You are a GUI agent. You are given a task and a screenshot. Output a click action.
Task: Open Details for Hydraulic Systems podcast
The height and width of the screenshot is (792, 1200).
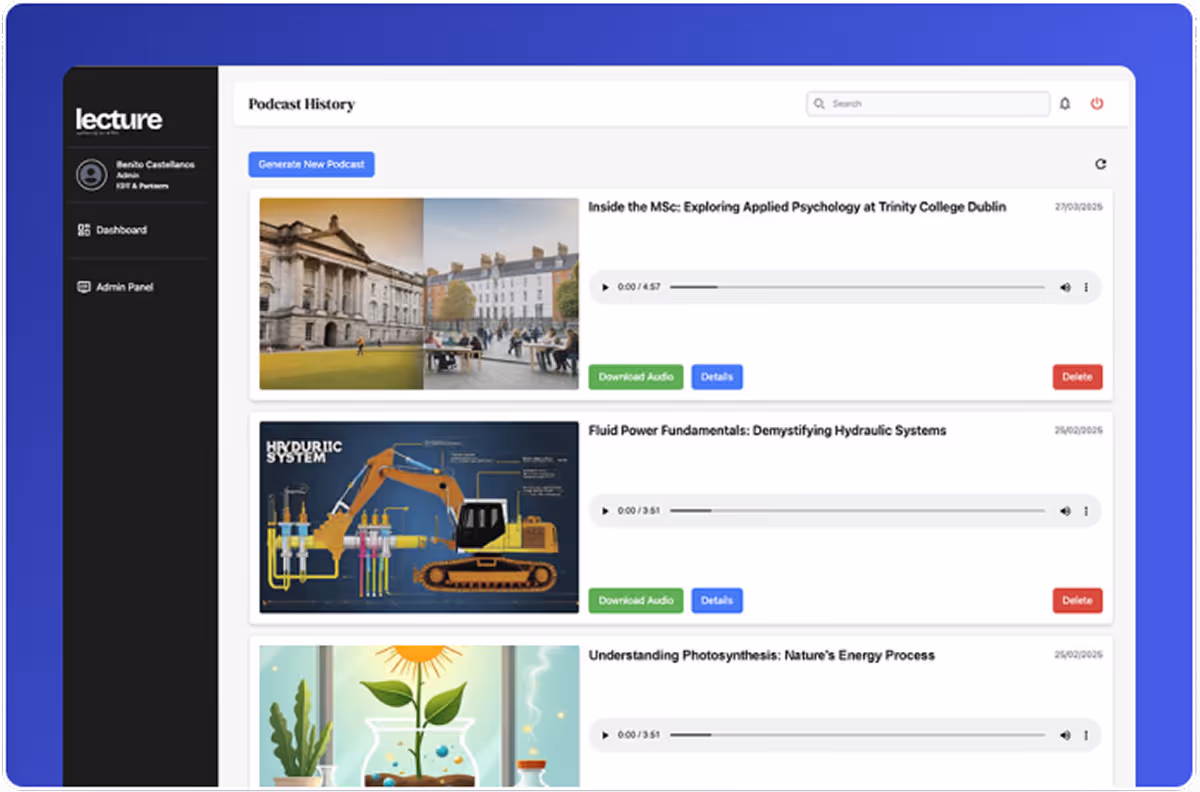point(717,601)
